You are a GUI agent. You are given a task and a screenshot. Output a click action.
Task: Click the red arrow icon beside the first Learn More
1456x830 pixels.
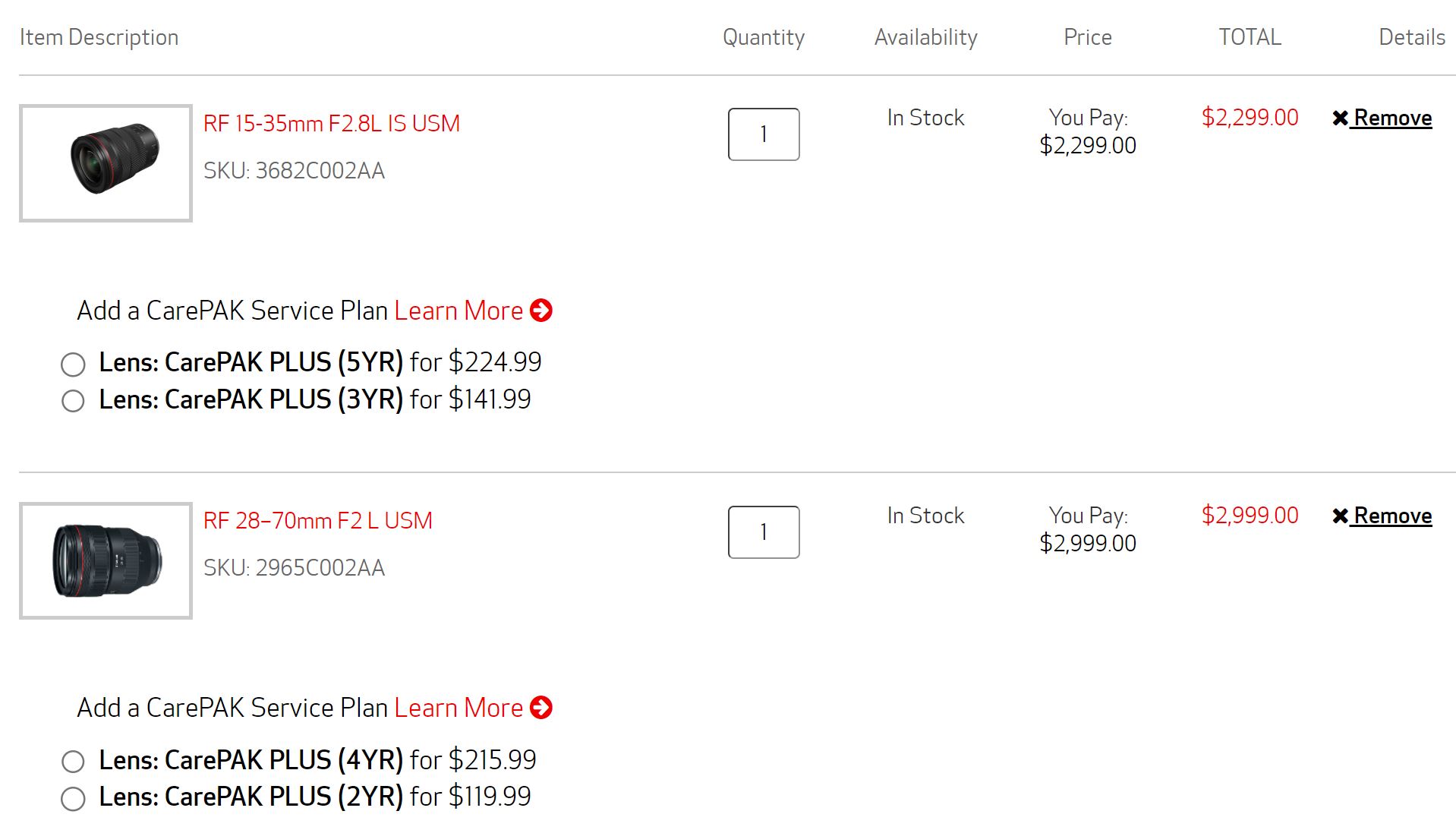point(540,311)
